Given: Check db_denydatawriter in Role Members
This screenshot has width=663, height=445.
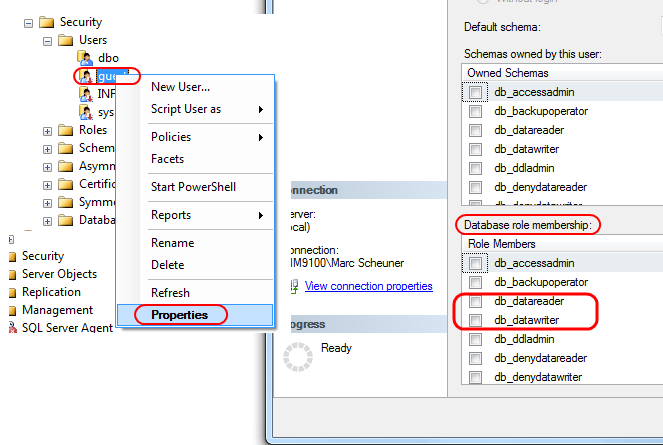Looking at the screenshot, I should [x=475, y=377].
